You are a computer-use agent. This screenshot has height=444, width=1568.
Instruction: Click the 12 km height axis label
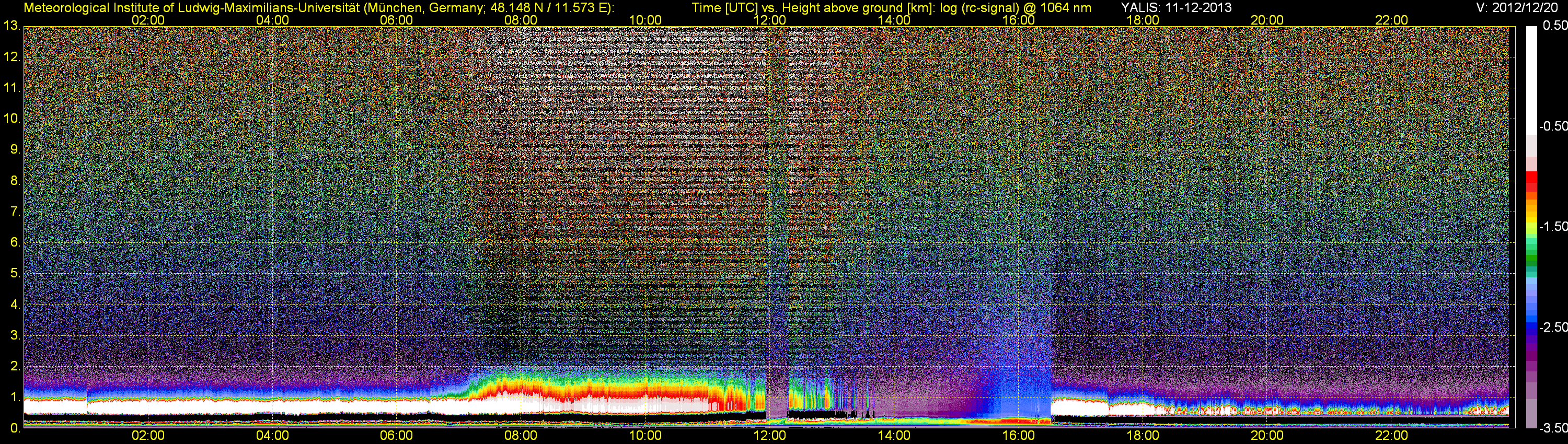pyautogui.click(x=11, y=56)
